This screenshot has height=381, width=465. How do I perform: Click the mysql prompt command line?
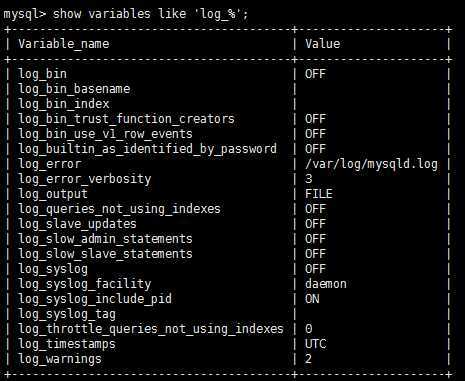[126, 14]
